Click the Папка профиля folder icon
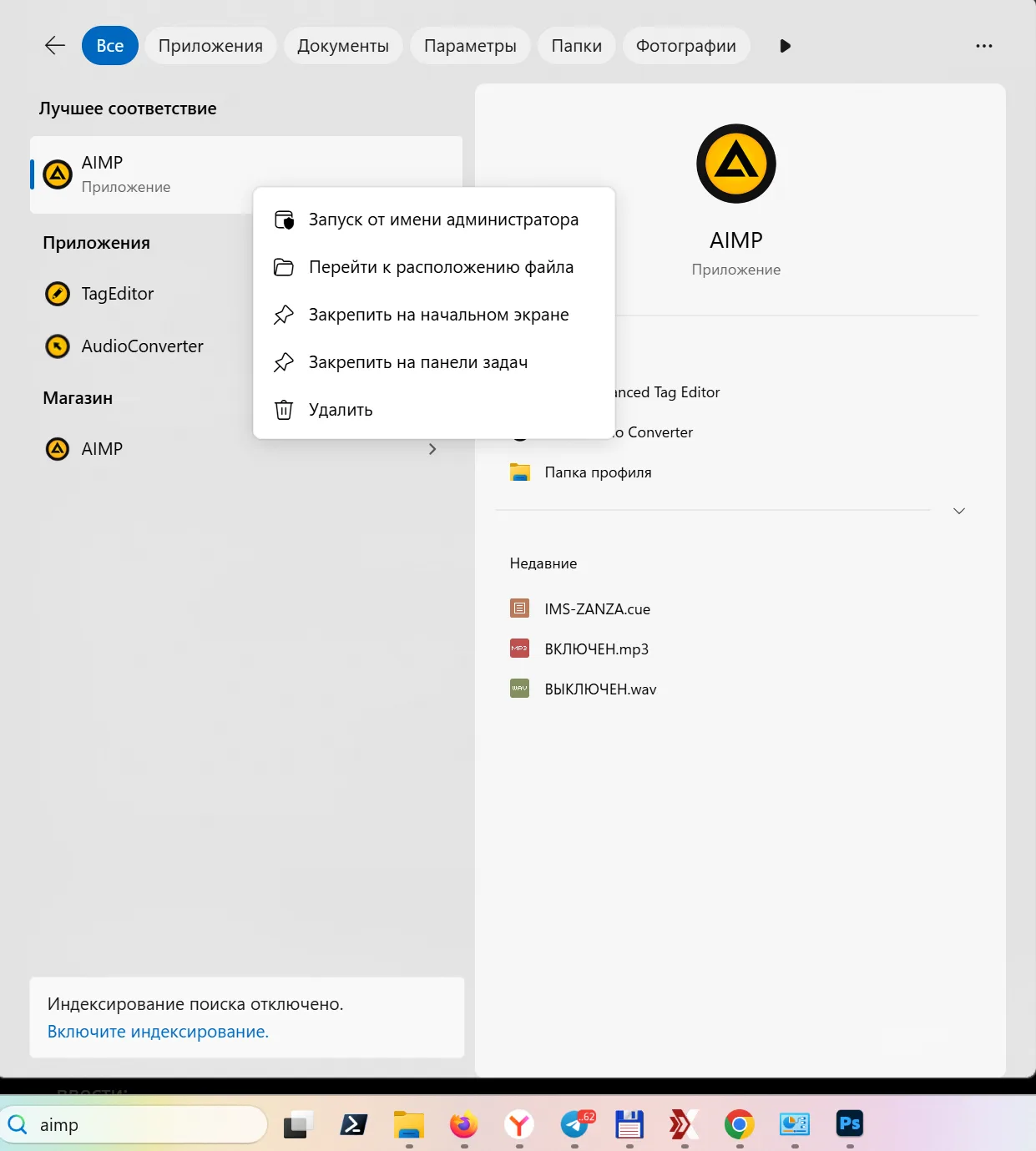This screenshot has height=1151, width=1036. pos(520,472)
